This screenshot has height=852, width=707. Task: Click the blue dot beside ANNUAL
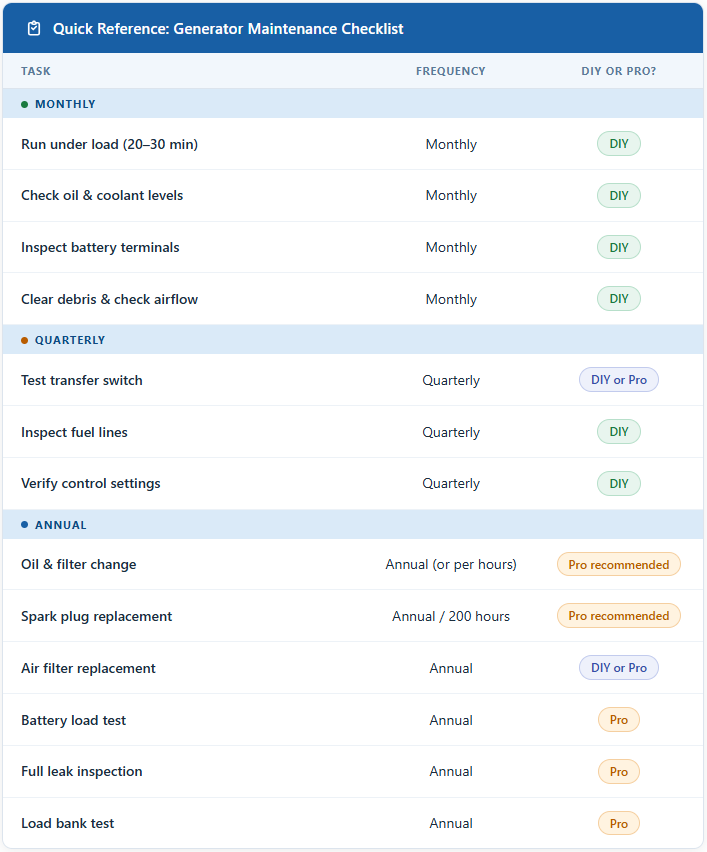point(24,525)
